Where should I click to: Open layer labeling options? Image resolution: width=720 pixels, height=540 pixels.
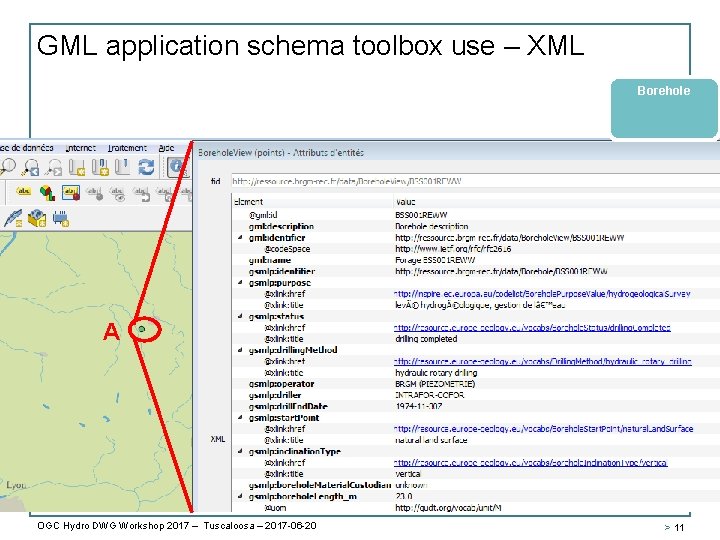[23, 191]
